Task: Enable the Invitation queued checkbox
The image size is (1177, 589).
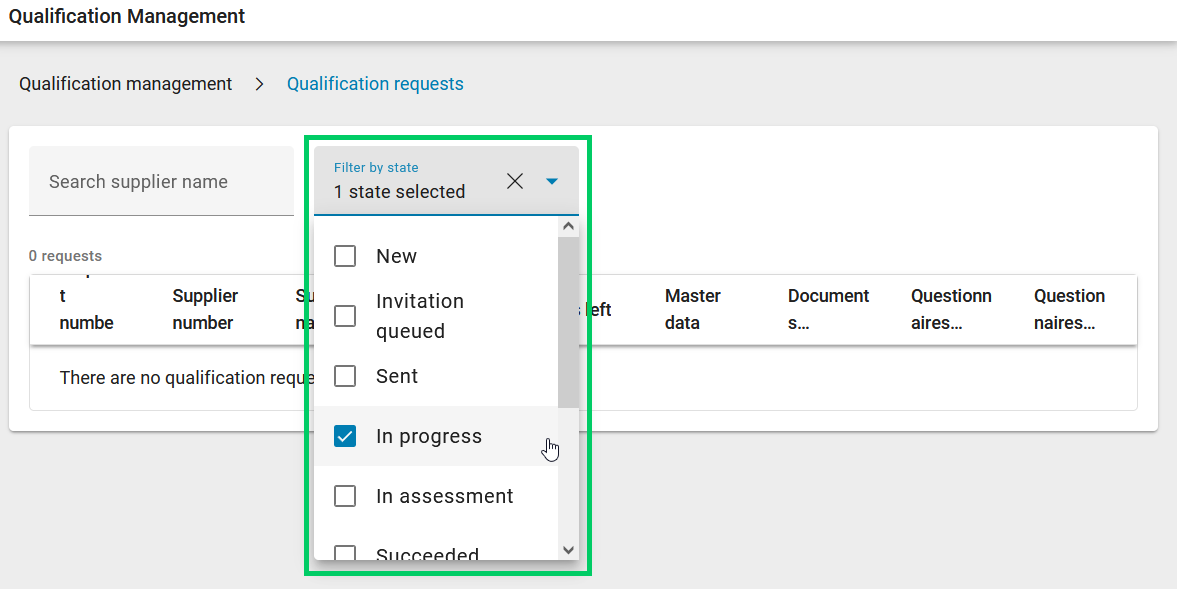Action: click(x=345, y=316)
